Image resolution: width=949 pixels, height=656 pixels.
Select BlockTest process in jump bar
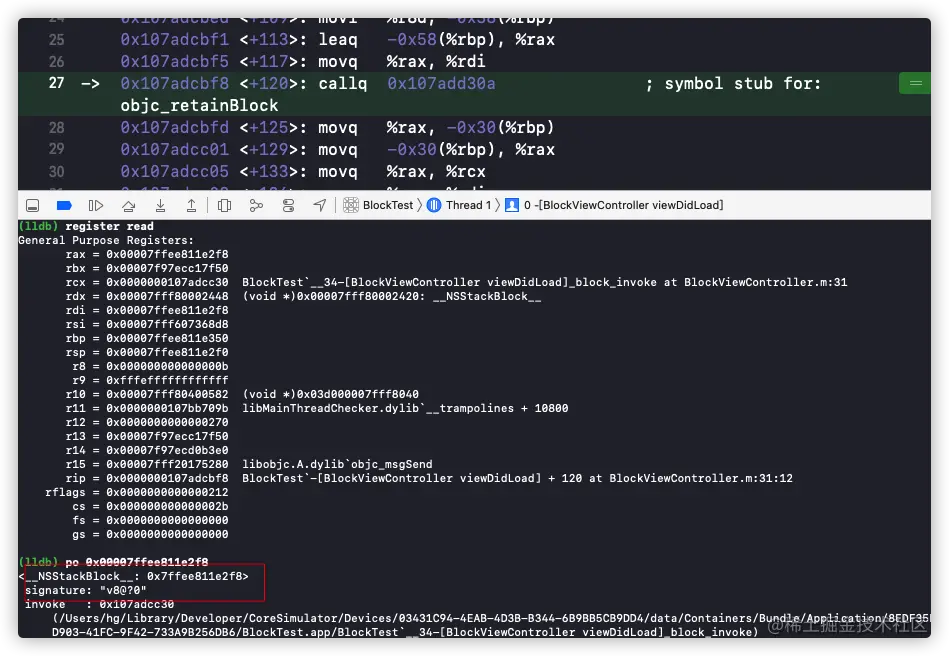(x=387, y=205)
